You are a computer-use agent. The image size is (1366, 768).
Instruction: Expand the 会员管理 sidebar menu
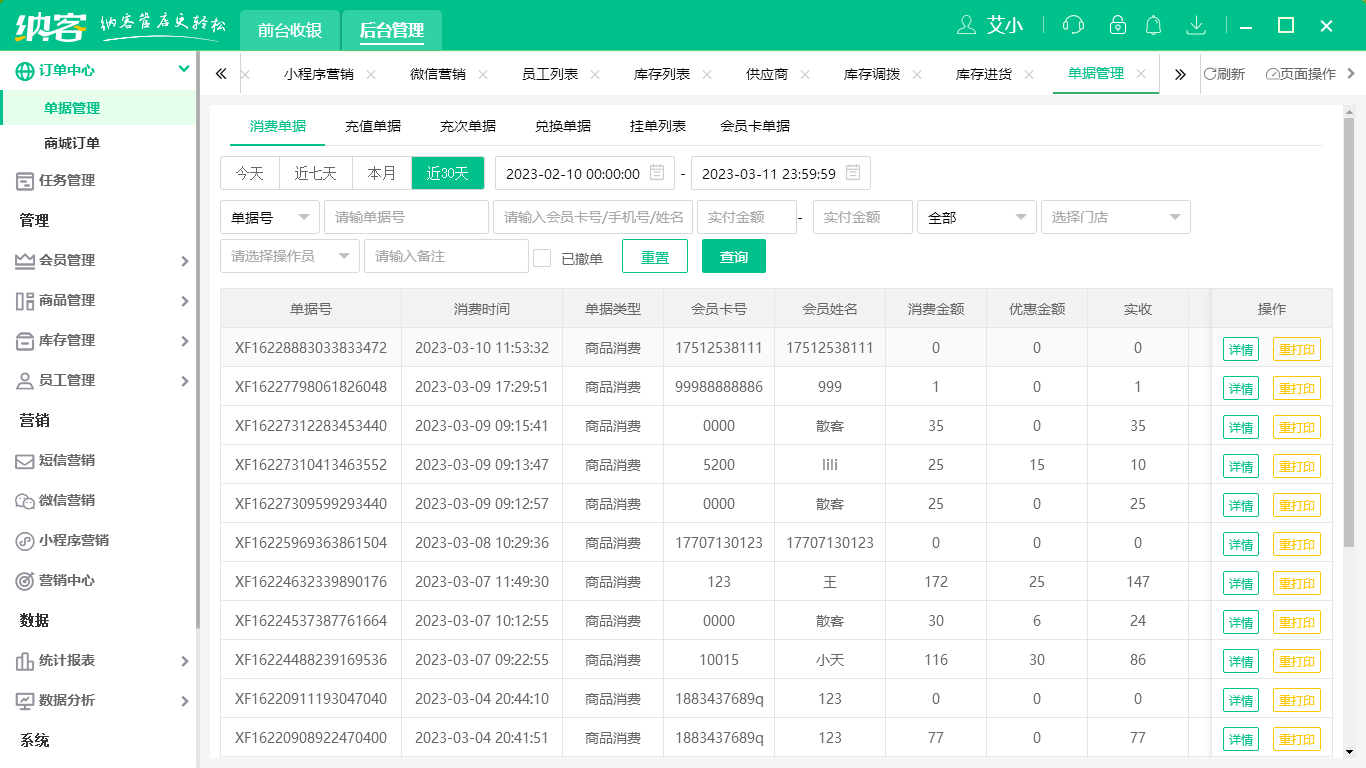100,260
